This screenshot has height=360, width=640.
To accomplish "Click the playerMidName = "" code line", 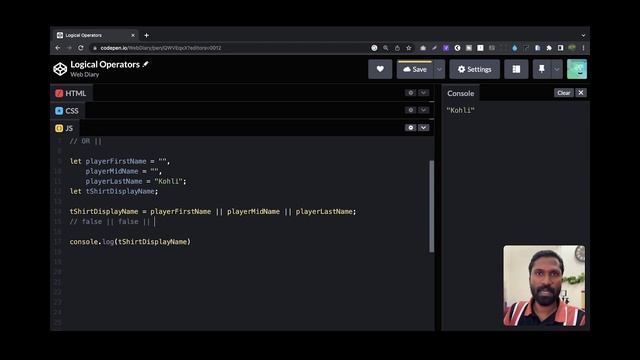I will coord(124,171).
